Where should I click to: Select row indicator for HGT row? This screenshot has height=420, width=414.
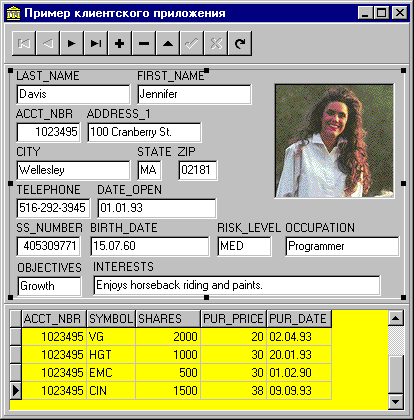click(x=16, y=355)
